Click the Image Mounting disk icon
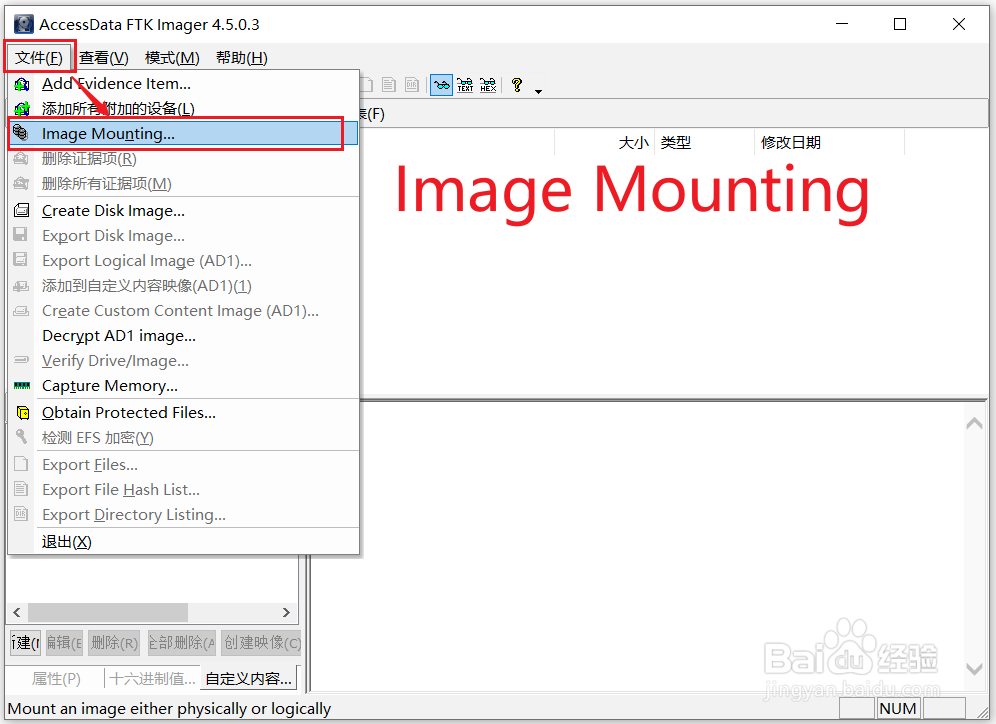This screenshot has width=996, height=724. (x=21, y=133)
